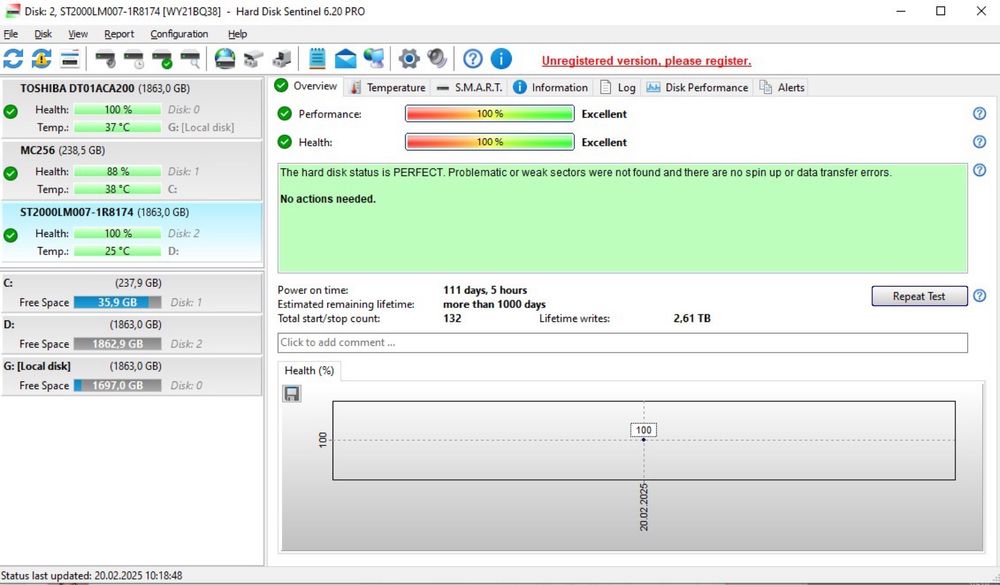Open the blue notepad report icon
Viewport: 1000px width, 585px height.
[317, 59]
